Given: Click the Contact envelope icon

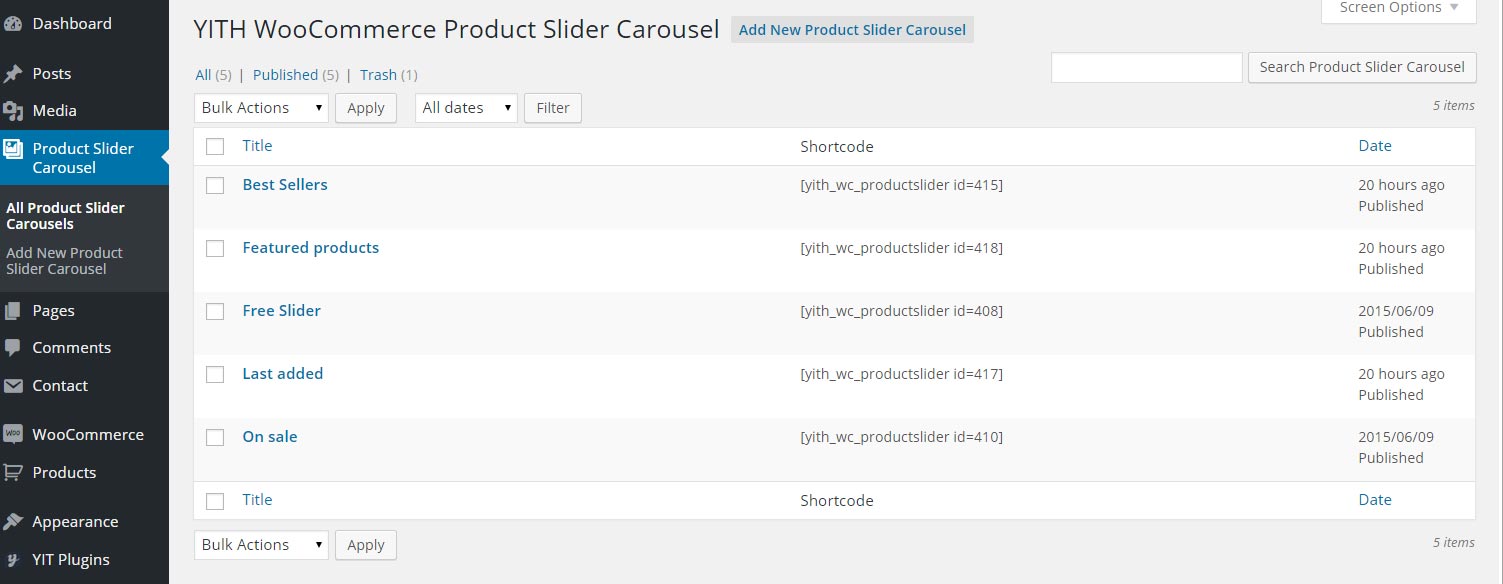Looking at the screenshot, I should pyautogui.click(x=13, y=386).
